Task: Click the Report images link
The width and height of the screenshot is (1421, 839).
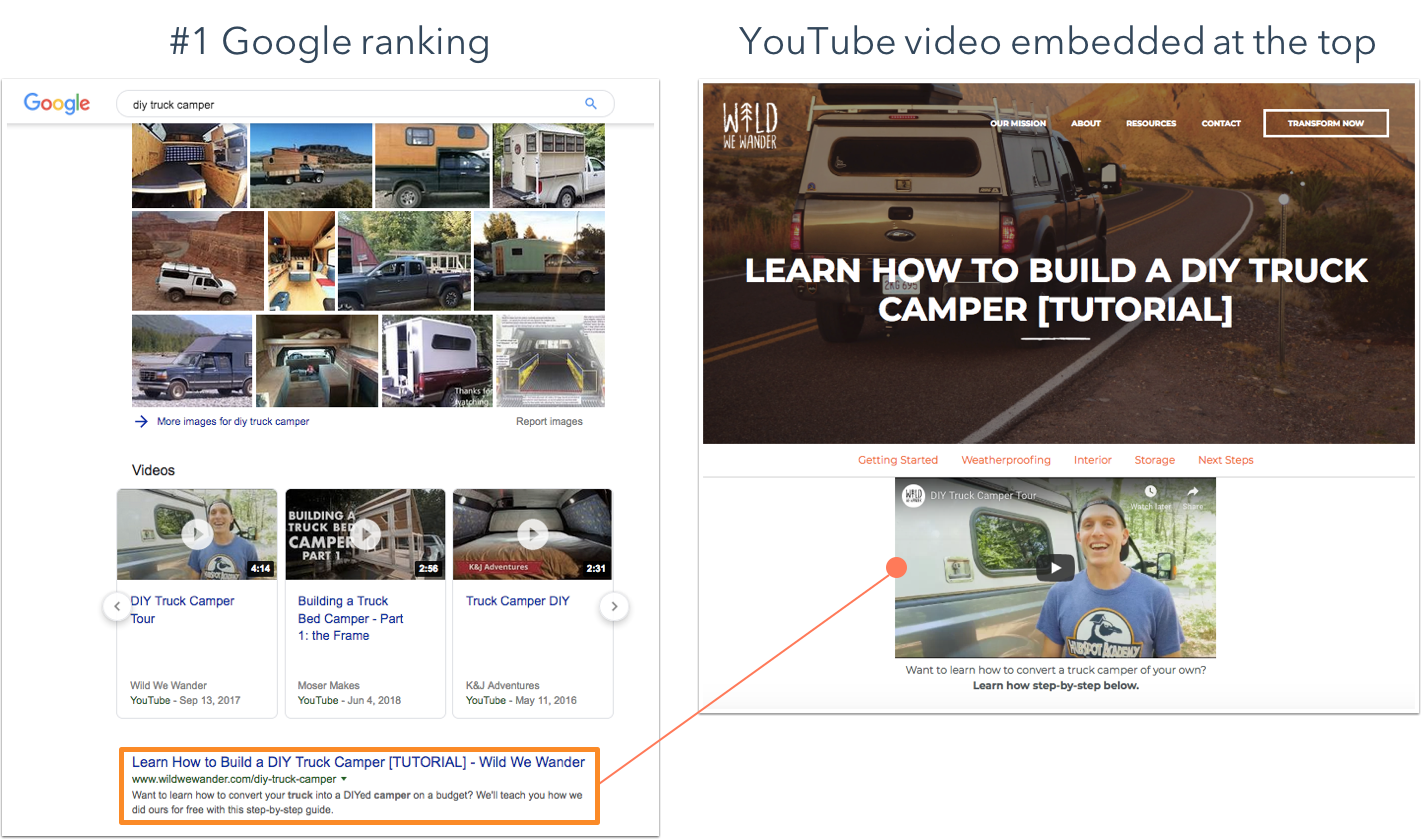Action: (x=549, y=422)
